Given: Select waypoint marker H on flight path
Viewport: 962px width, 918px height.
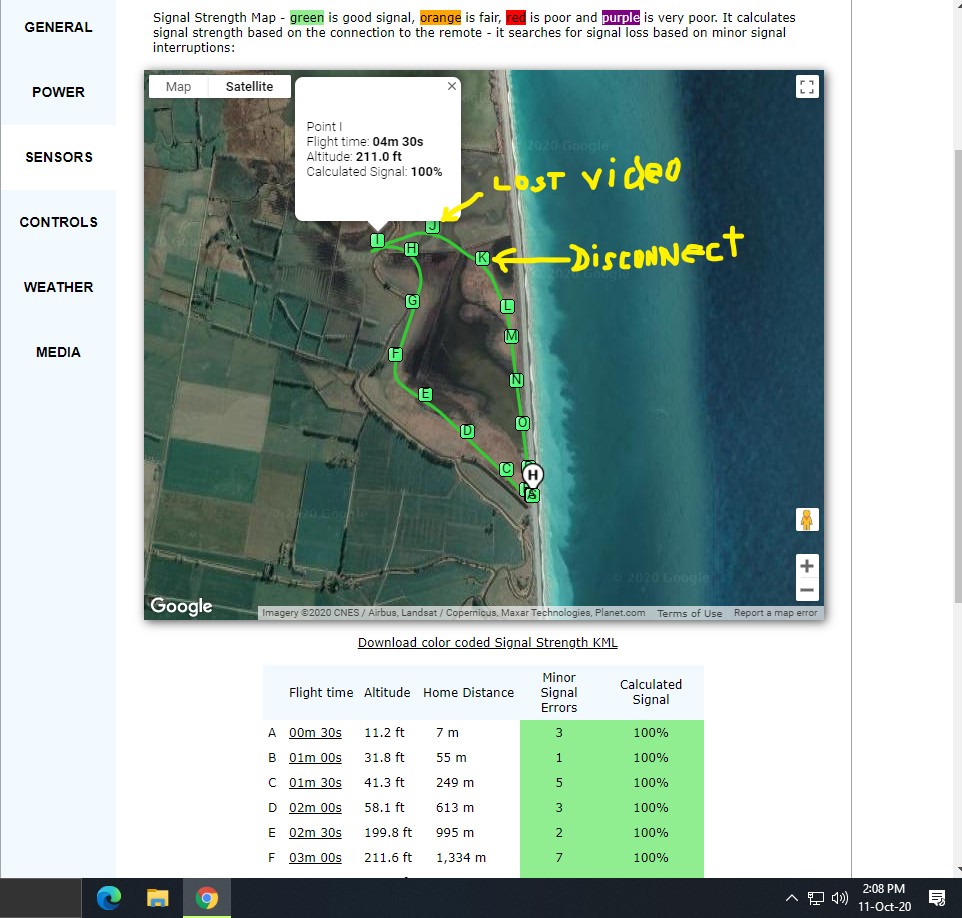Looking at the screenshot, I should click(x=411, y=249).
